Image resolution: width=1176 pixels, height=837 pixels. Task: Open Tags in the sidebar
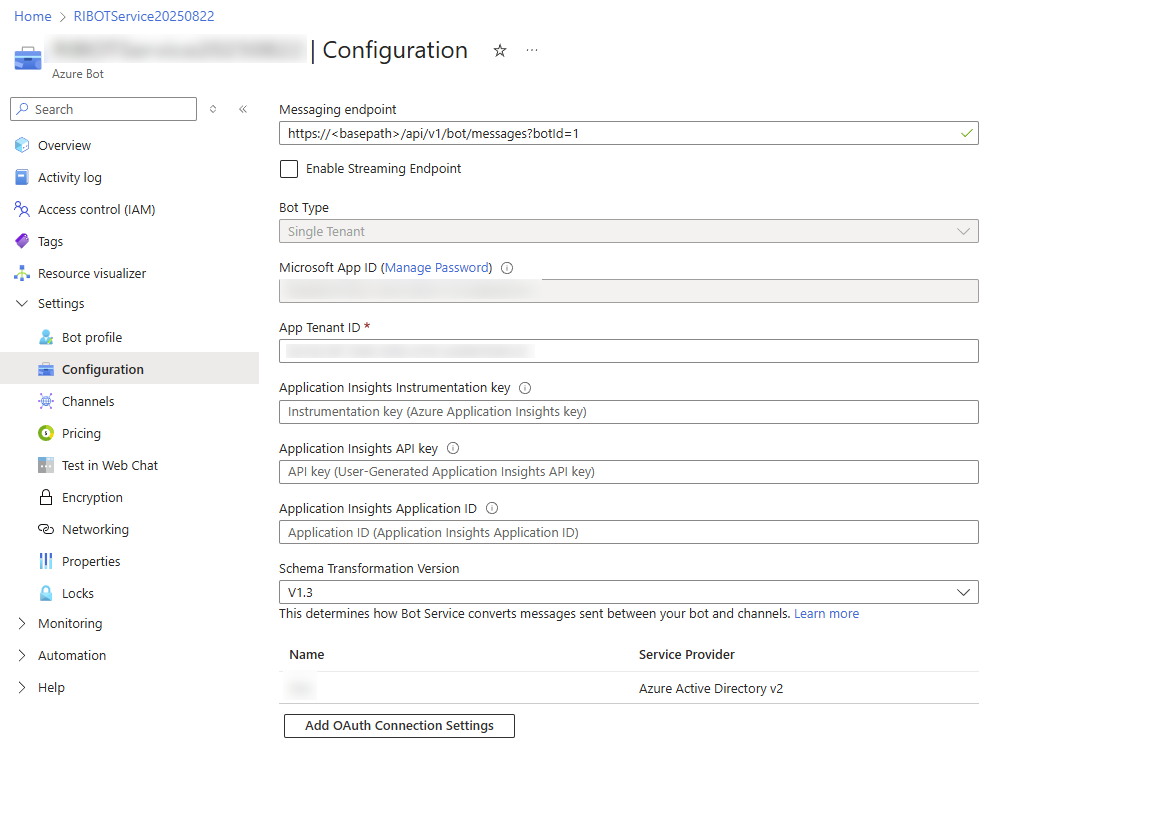pyautogui.click(x=50, y=242)
